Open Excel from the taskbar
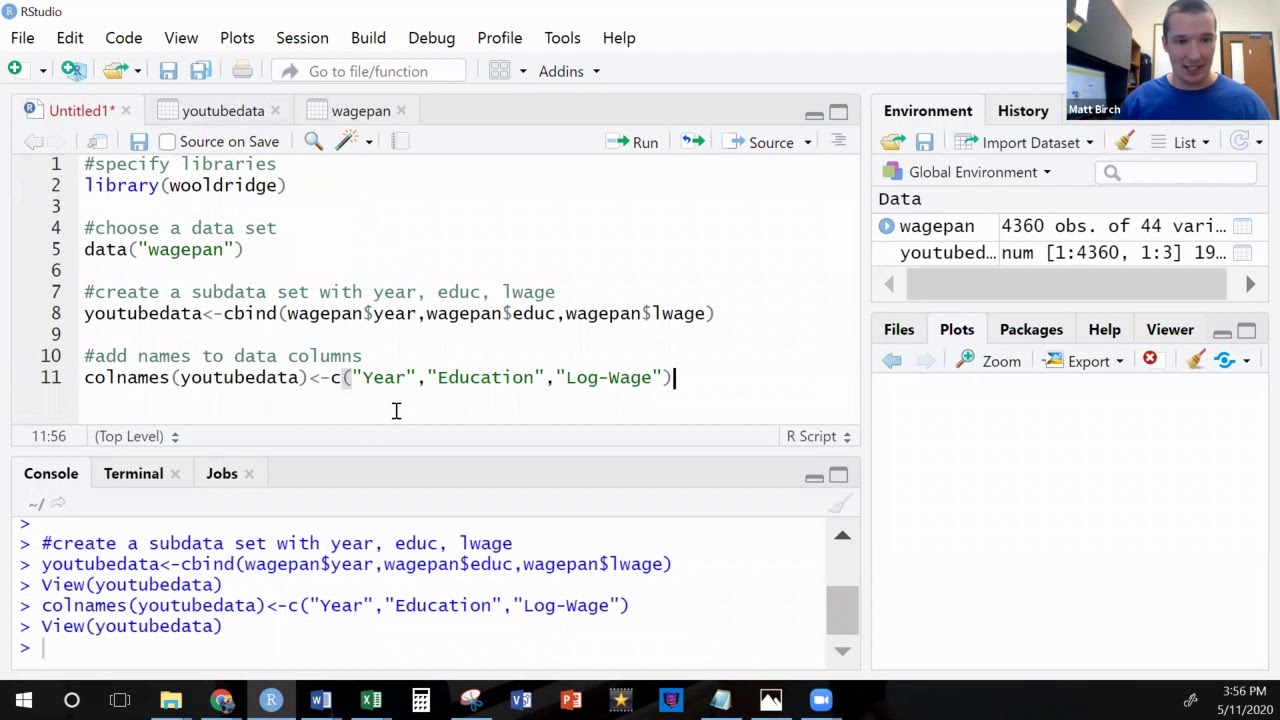 click(371, 700)
